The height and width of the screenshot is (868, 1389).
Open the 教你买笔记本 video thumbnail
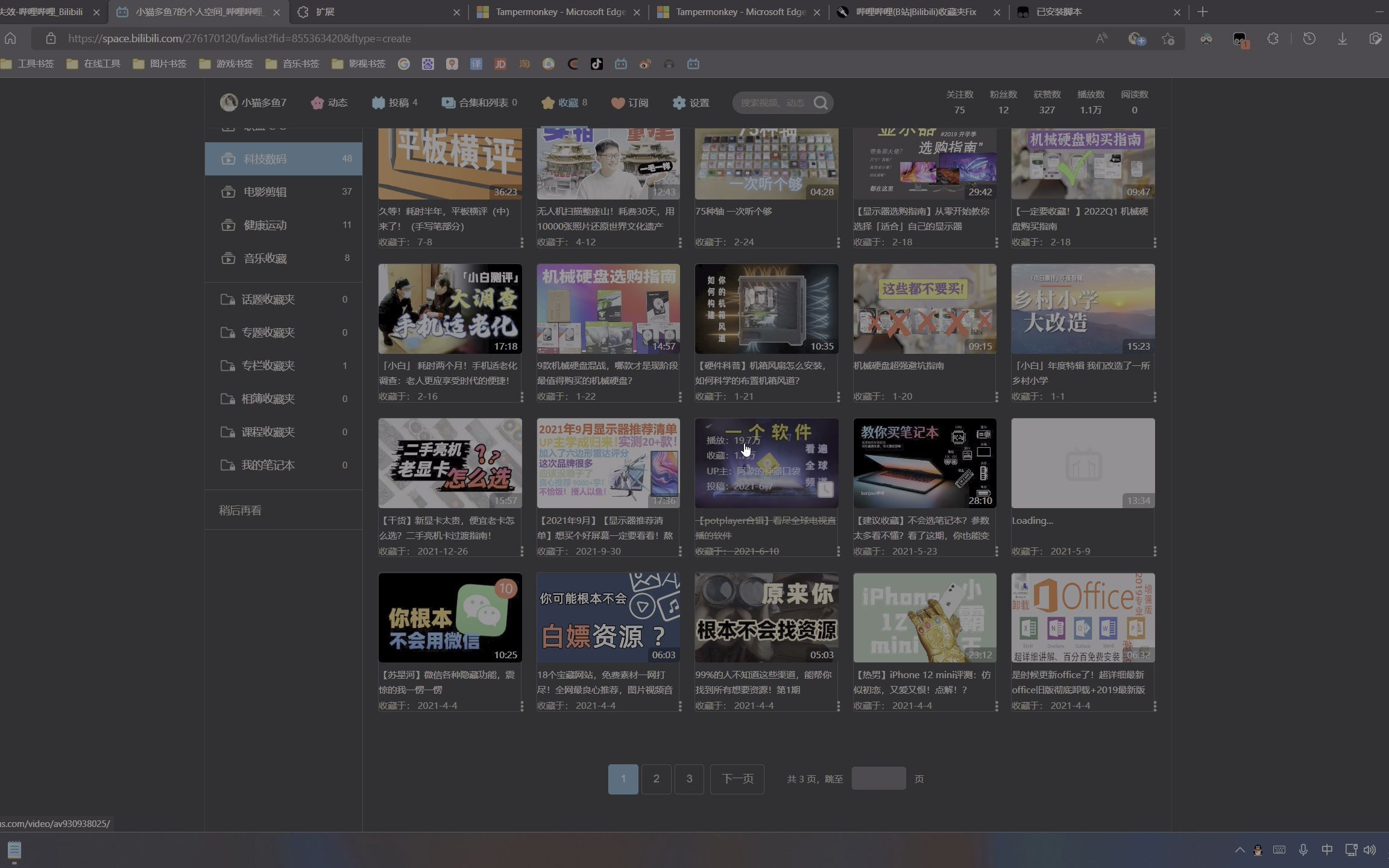click(x=925, y=464)
